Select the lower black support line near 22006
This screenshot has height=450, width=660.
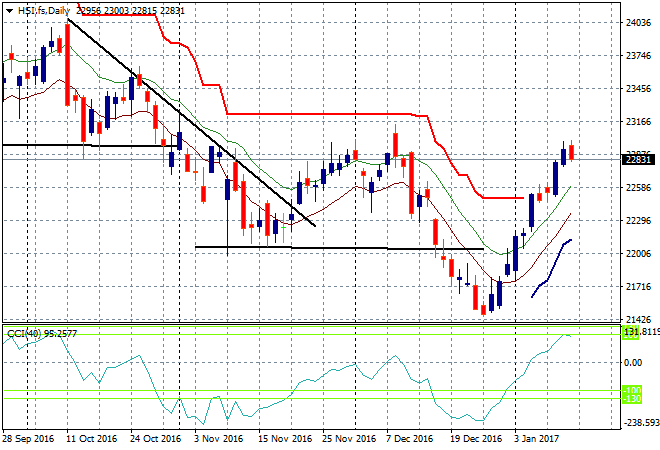click(x=339, y=248)
